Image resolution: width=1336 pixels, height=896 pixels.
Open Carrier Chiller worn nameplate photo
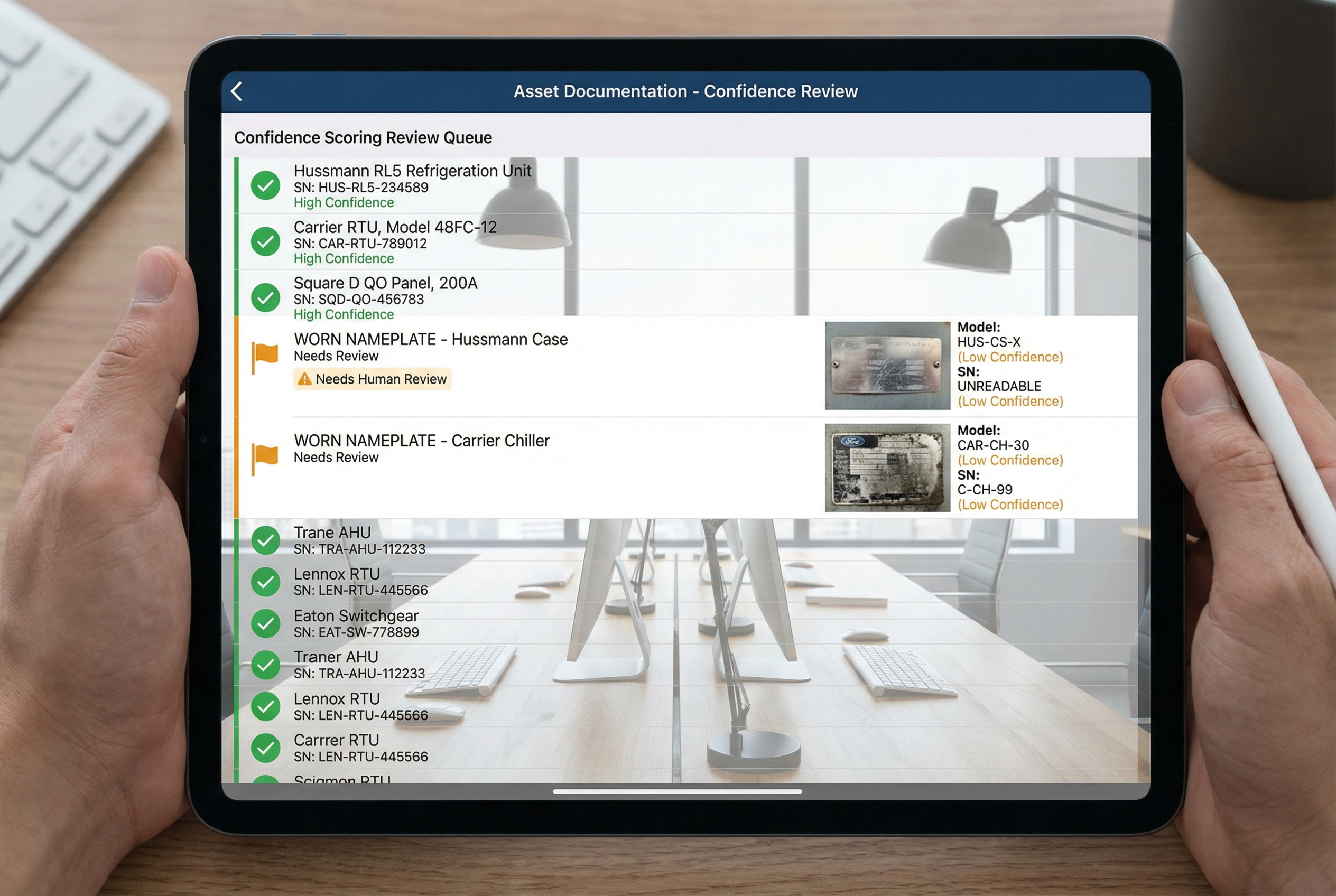click(887, 468)
